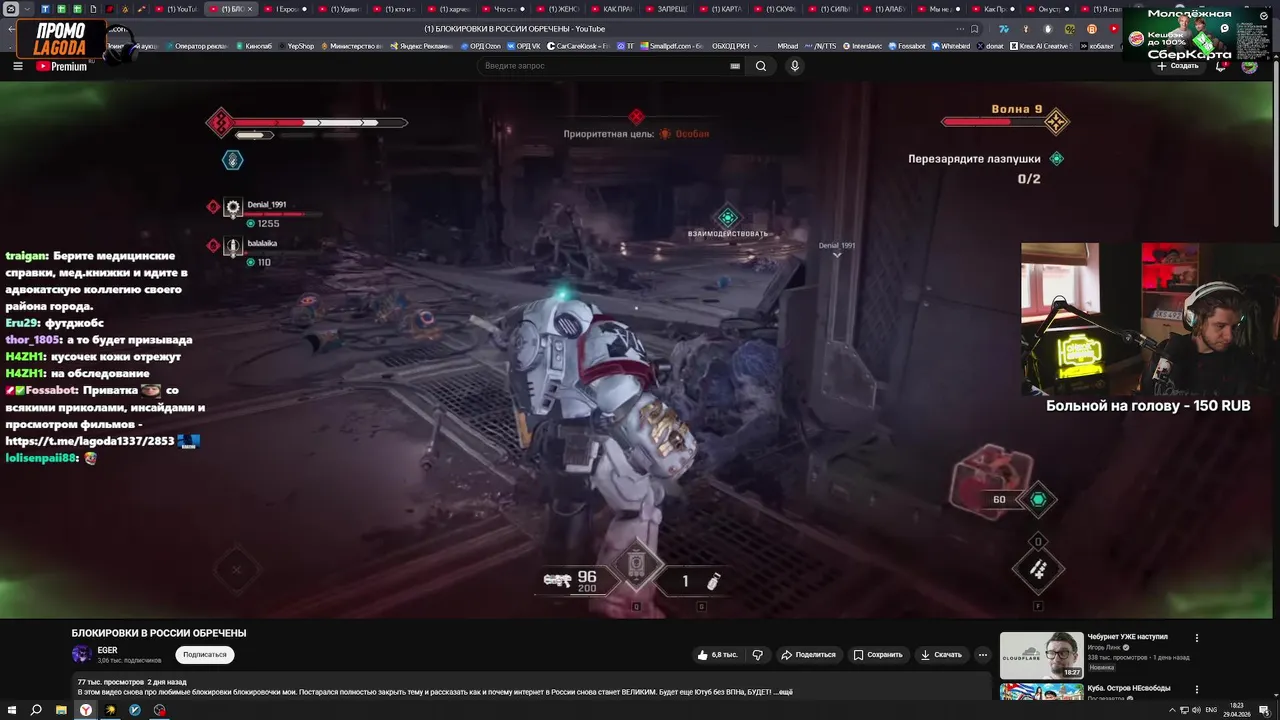Click the "77 тыс. просмотров" view count
The height and width of the screenshot is (720, 1280).
pyautogui.click(x=111, y=682)
